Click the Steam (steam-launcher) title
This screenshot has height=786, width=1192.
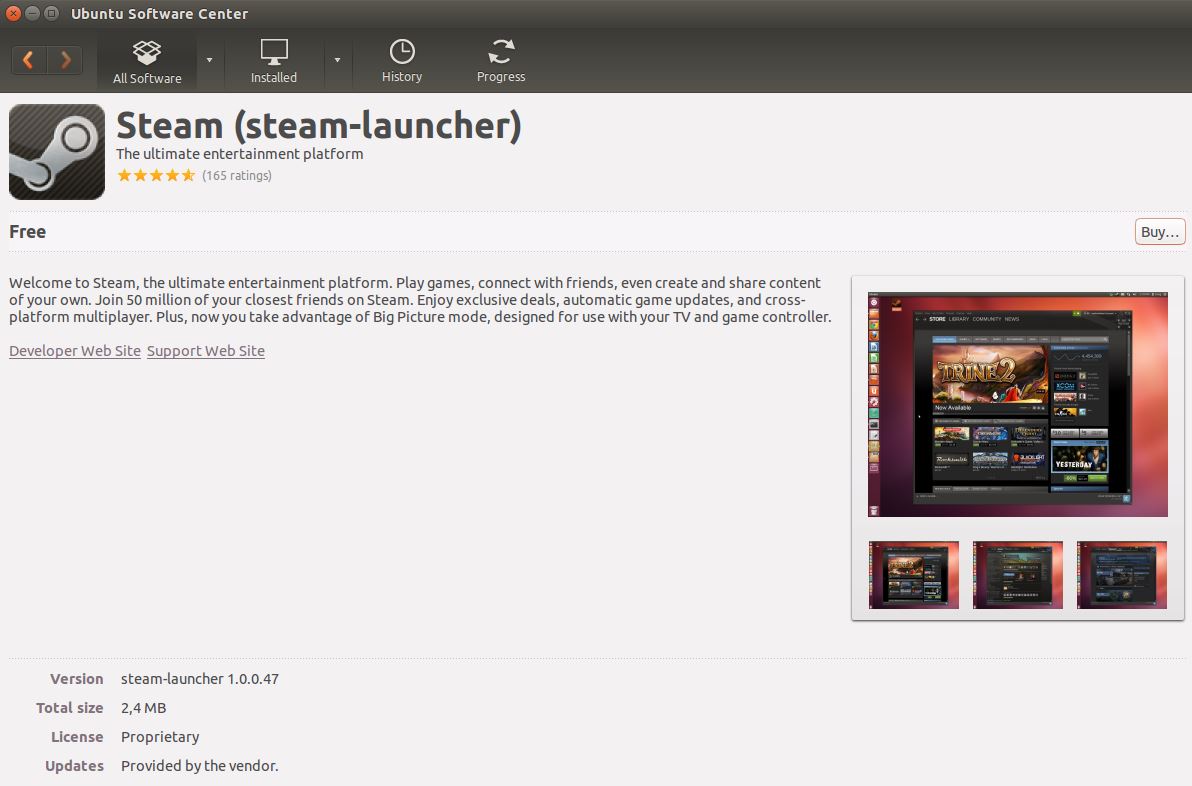pos(319,125)
